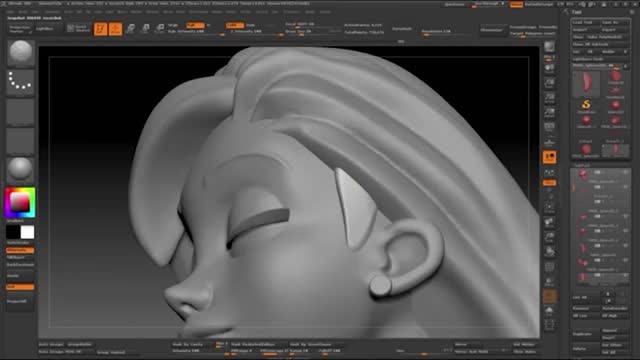
Task: Select the Move transform icon in top shelf
Action: (131, 29)
